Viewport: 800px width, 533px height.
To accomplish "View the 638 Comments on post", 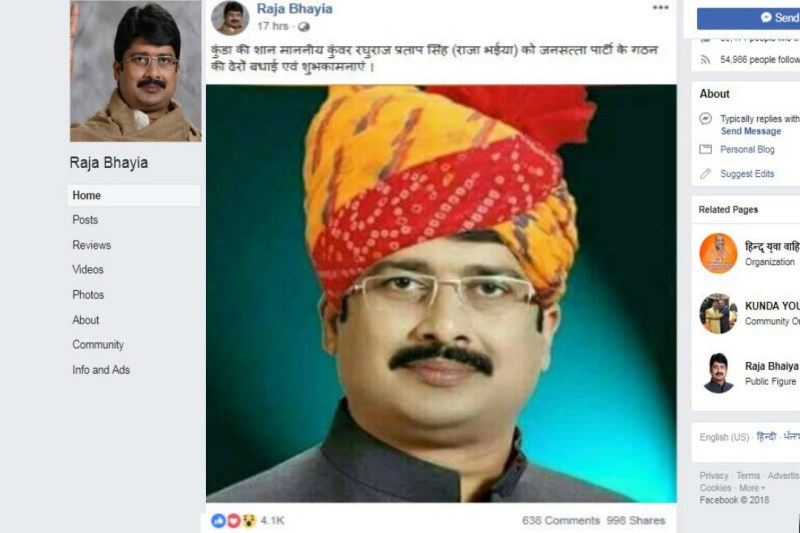I will pyautogui.click(x=561, y=521).
